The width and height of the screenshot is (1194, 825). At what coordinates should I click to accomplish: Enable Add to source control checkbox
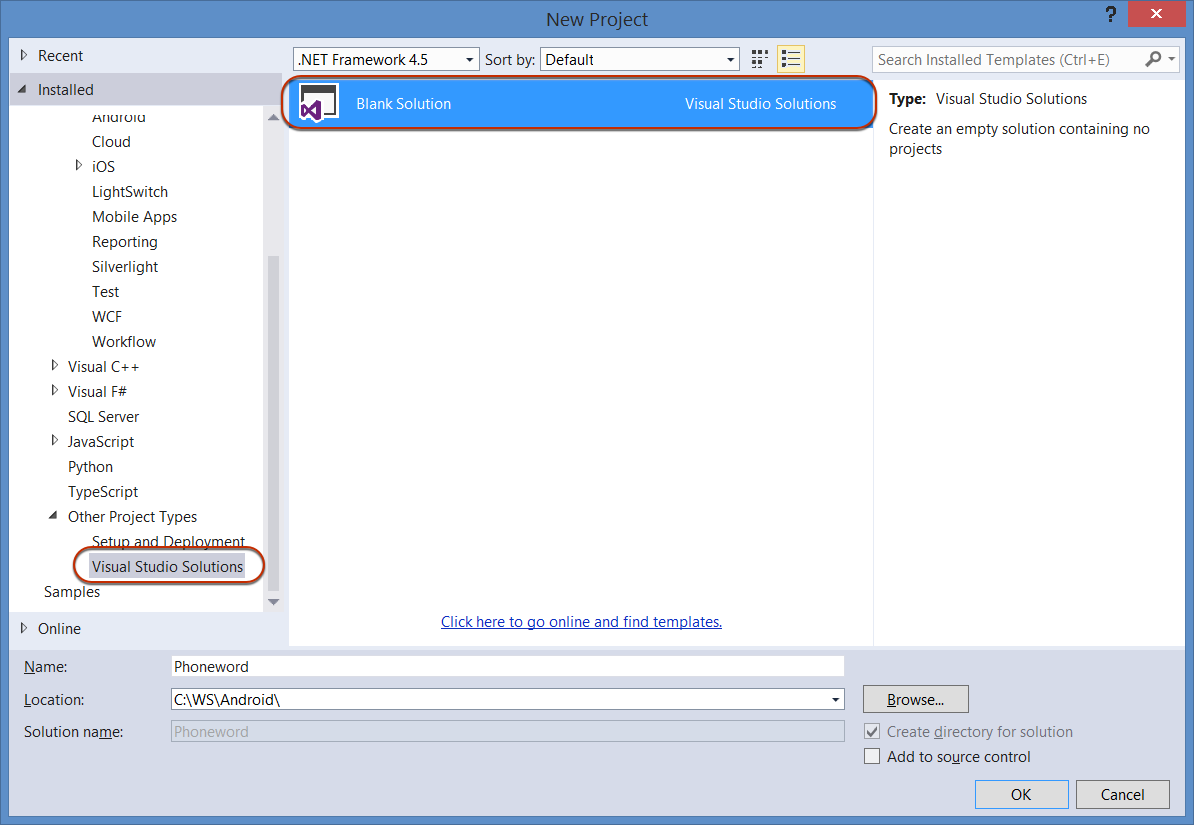coord(872,757)
